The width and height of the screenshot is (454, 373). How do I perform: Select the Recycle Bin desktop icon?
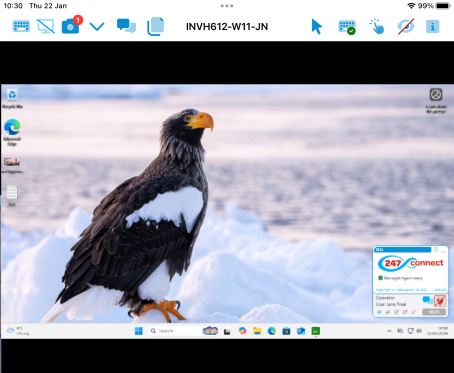click(x=12, y=99)
